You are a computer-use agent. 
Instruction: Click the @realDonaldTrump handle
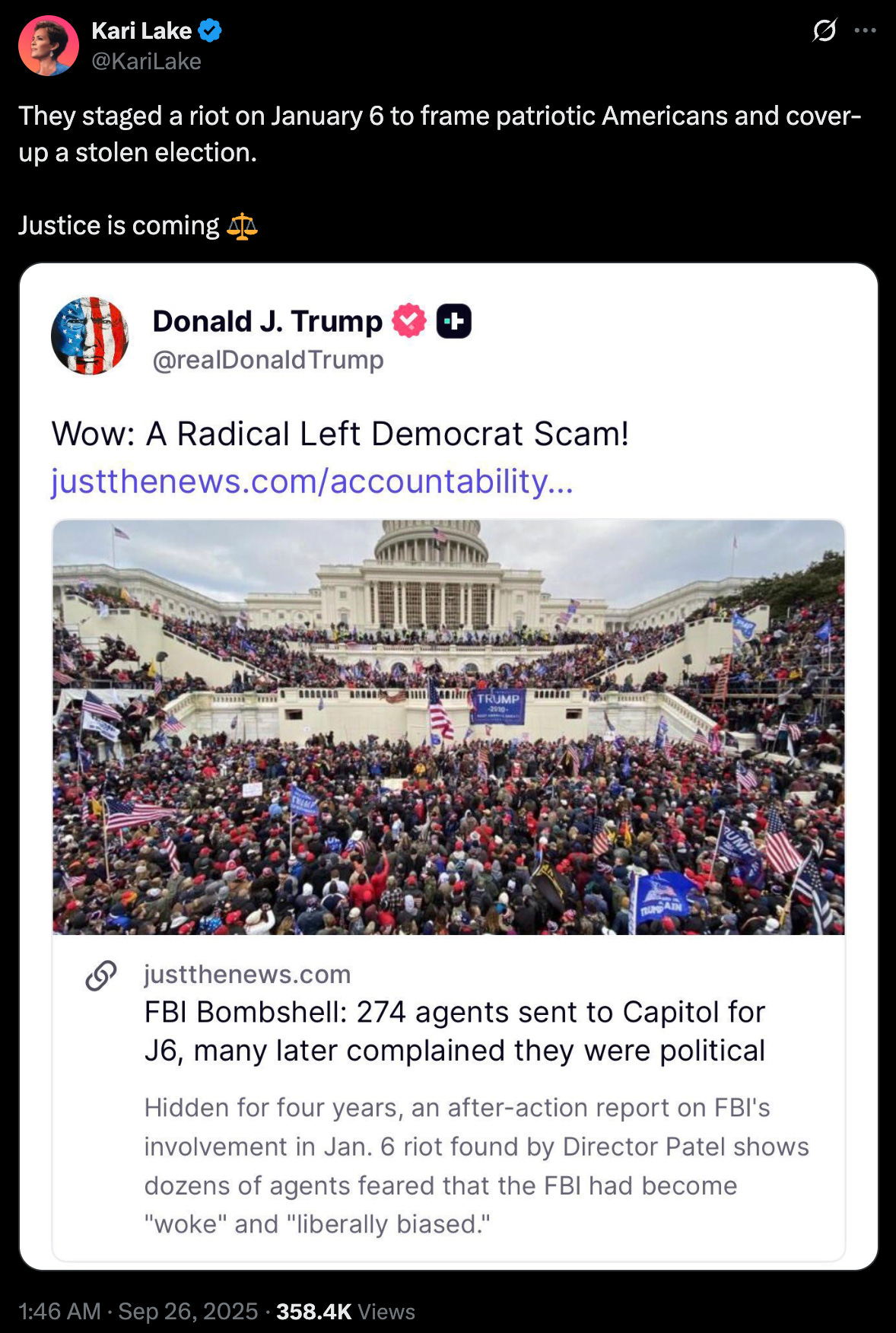[x=268, y=360]
